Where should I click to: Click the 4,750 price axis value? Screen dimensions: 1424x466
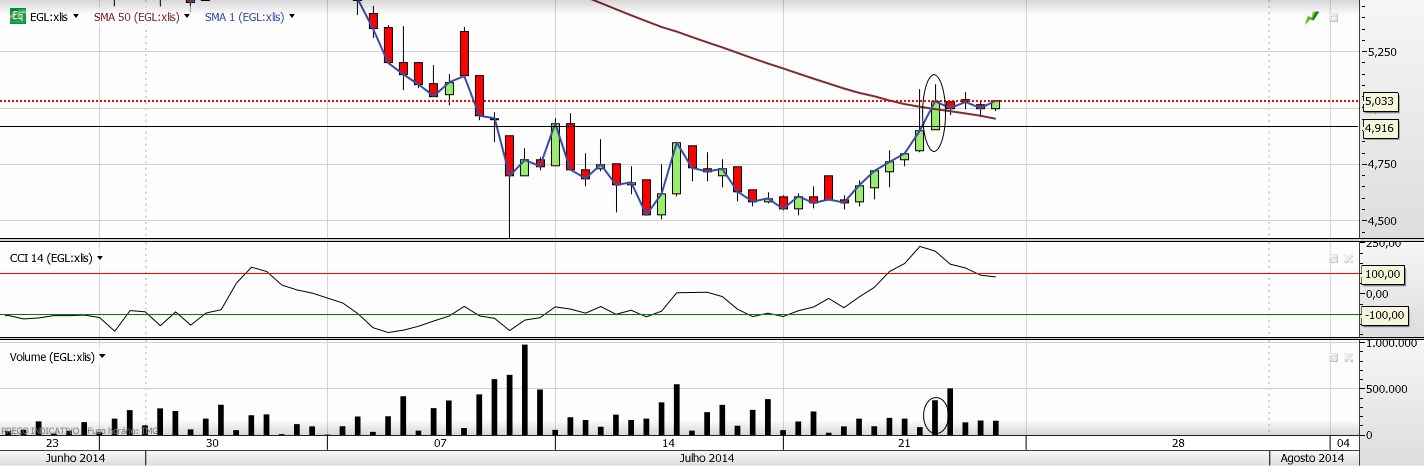coord(1380,164)
